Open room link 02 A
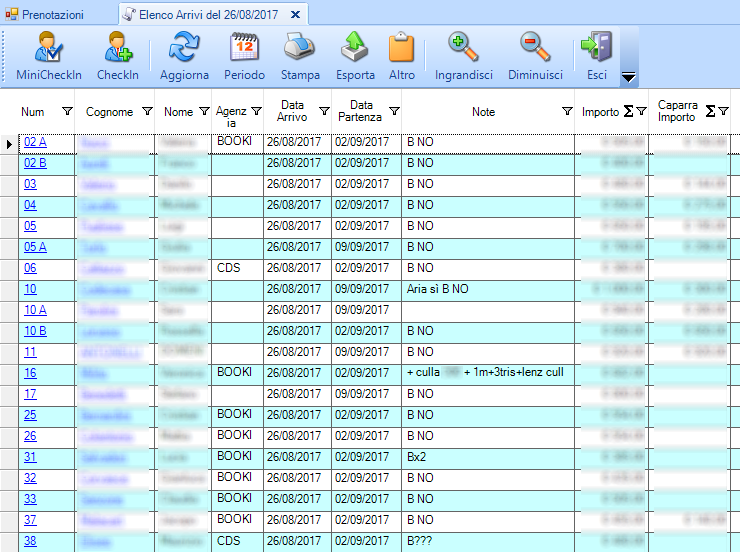Screen dimensions: 740x552 coord(35,143)
